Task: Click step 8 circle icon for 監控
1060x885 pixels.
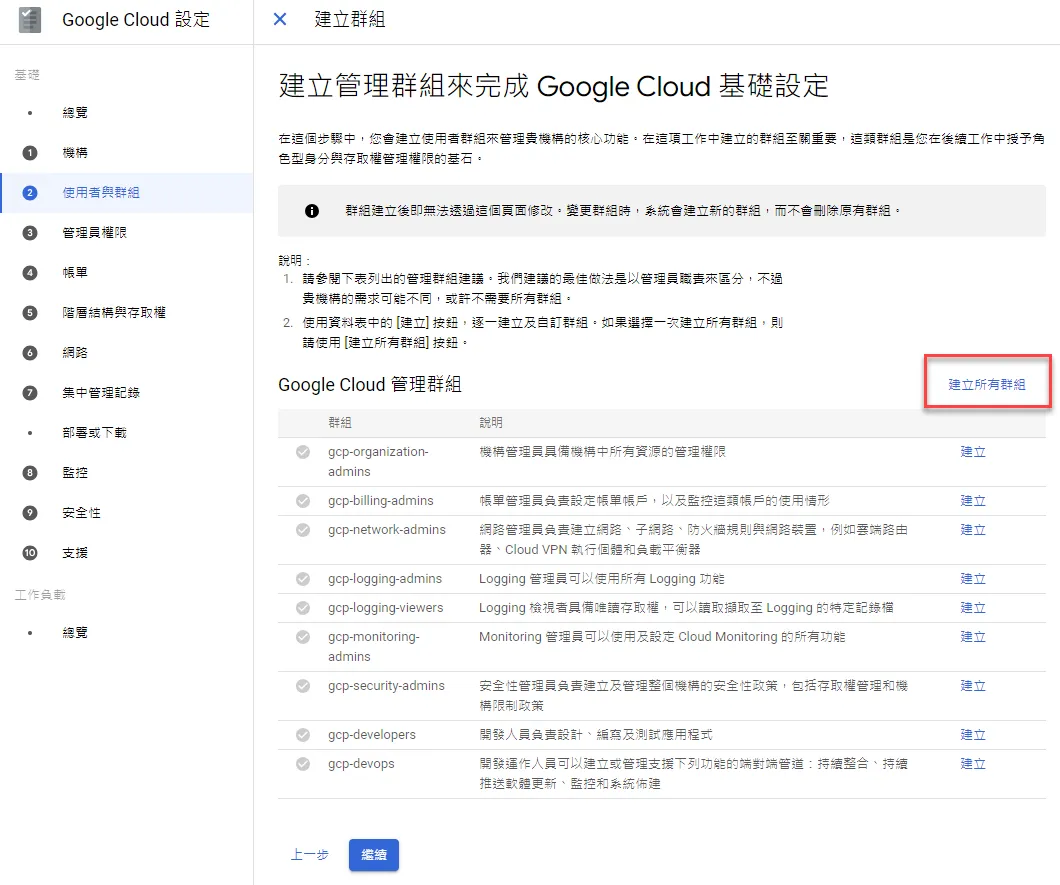Action: pyautogui.click(x=30, y=473)
